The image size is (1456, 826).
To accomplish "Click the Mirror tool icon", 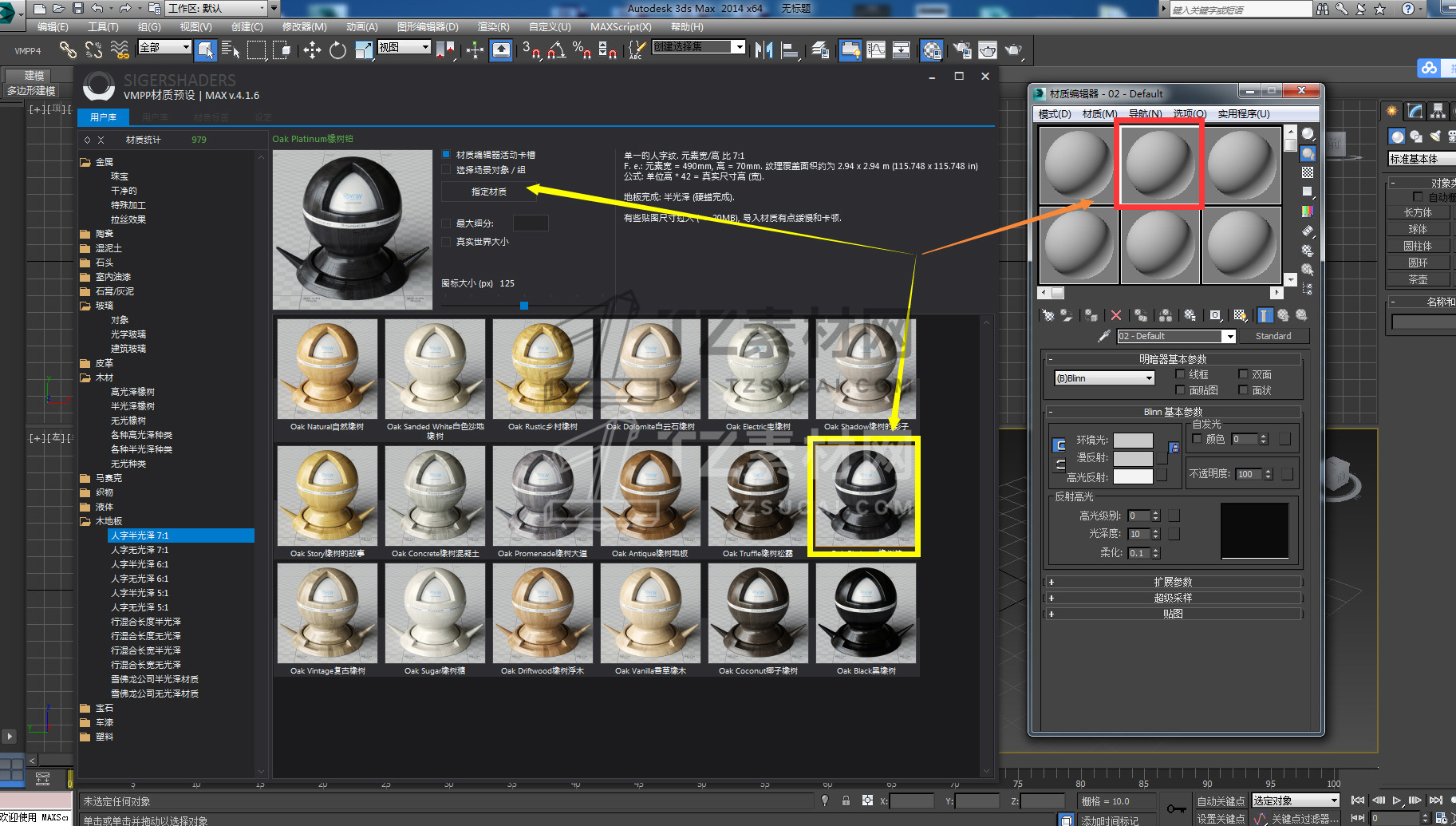I will (x=764, y=50).
